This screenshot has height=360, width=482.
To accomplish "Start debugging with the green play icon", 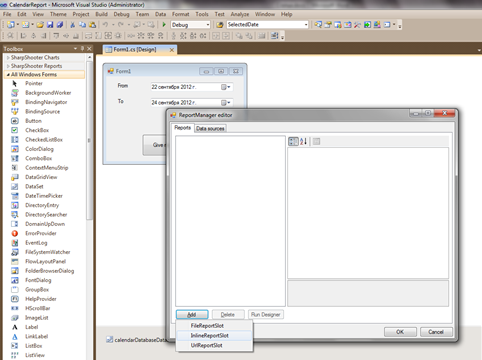I will [x=164, y=25].
